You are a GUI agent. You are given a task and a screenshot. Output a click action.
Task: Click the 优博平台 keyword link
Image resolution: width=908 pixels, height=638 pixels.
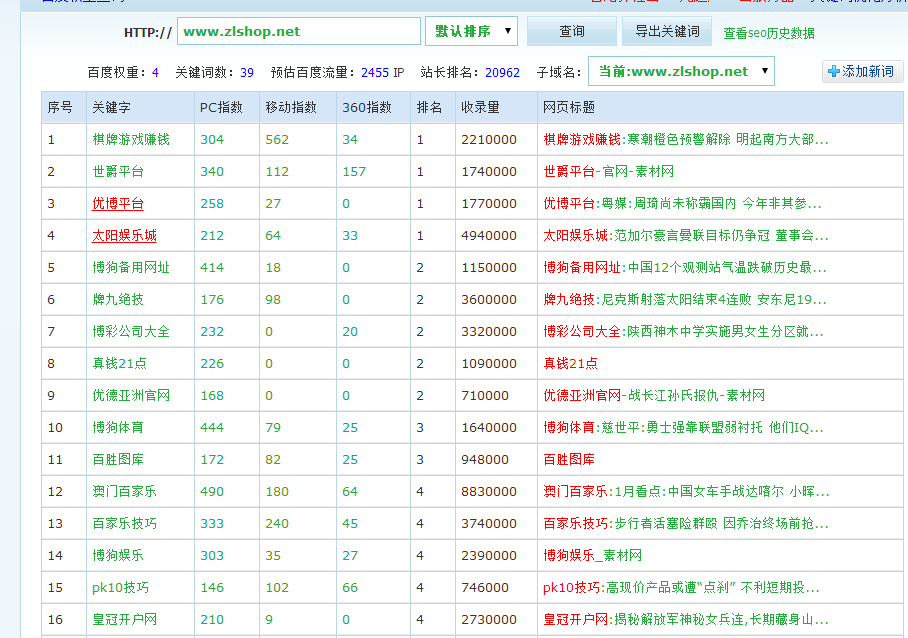118,204
